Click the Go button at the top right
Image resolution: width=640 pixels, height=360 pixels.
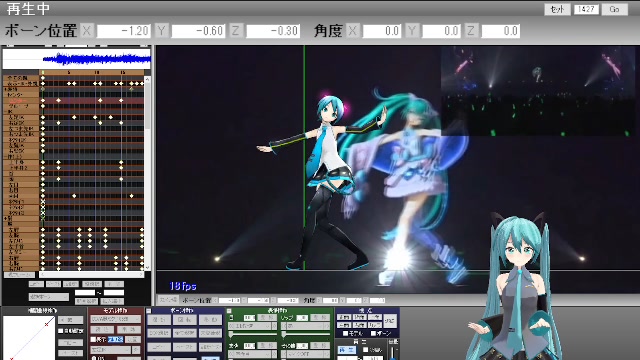(615, 9)
